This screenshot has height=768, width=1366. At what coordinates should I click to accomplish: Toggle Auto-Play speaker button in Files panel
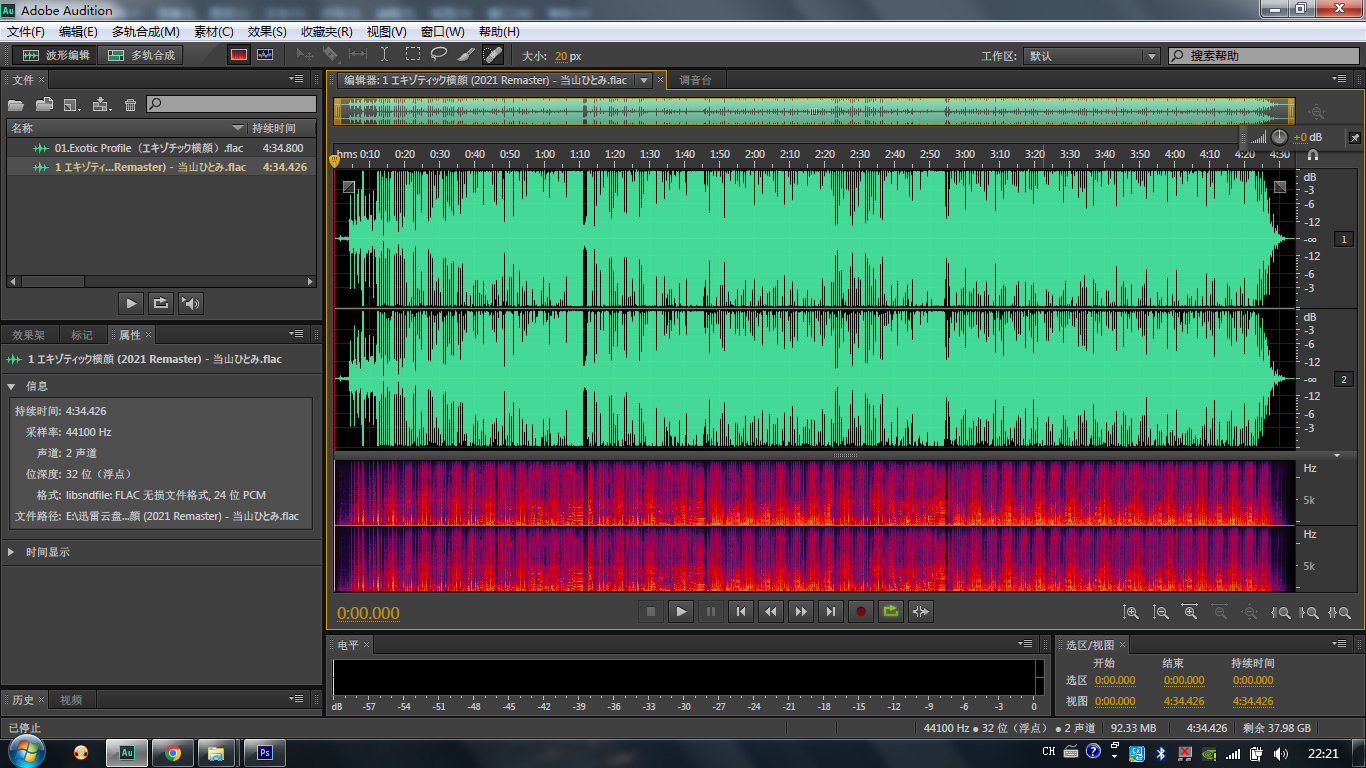point(190,303)
